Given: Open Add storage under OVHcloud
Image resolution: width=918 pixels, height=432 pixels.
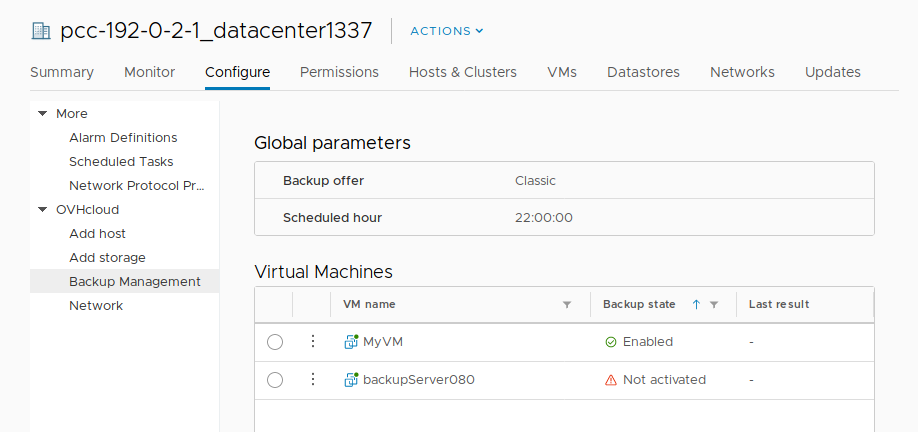Looking at the screenshot, I should 107,258.
